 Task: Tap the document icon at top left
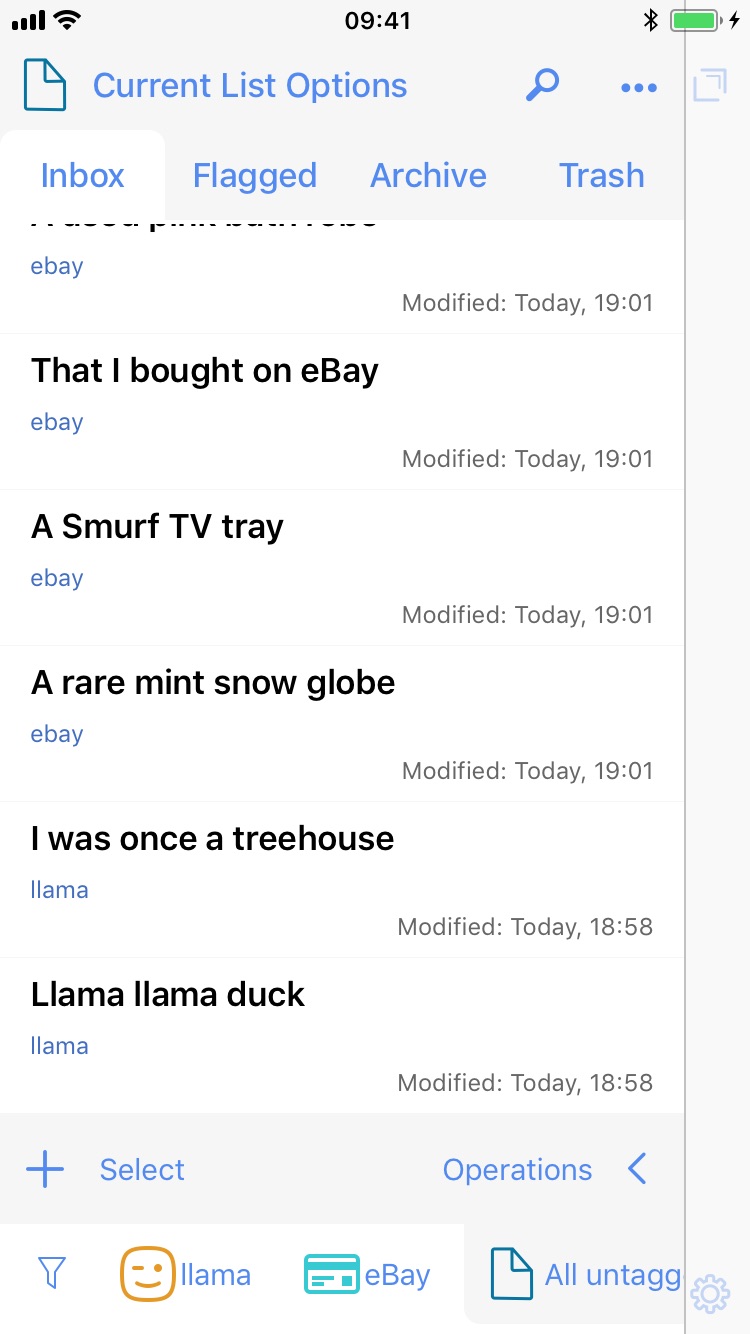coord(45,85)
